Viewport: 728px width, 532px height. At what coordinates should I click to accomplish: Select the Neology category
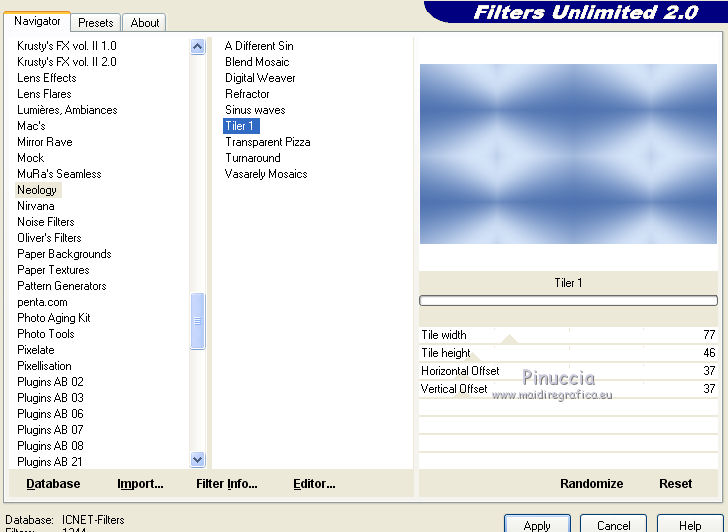pyautogui.click(x=37, y=190)
